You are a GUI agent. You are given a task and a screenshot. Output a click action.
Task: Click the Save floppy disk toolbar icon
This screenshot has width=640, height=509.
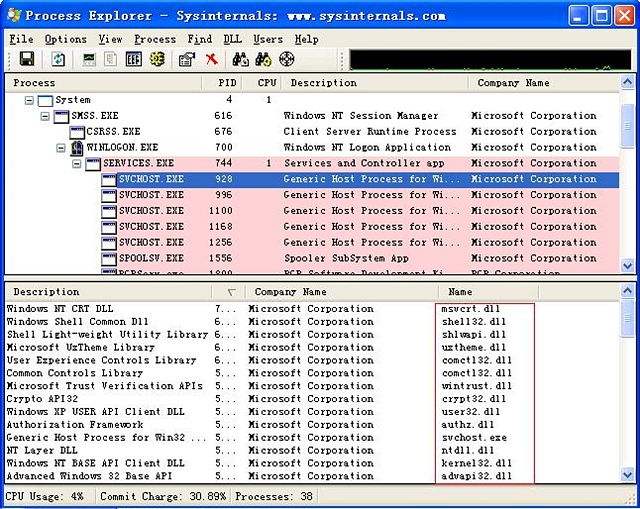tap(27, 60)
